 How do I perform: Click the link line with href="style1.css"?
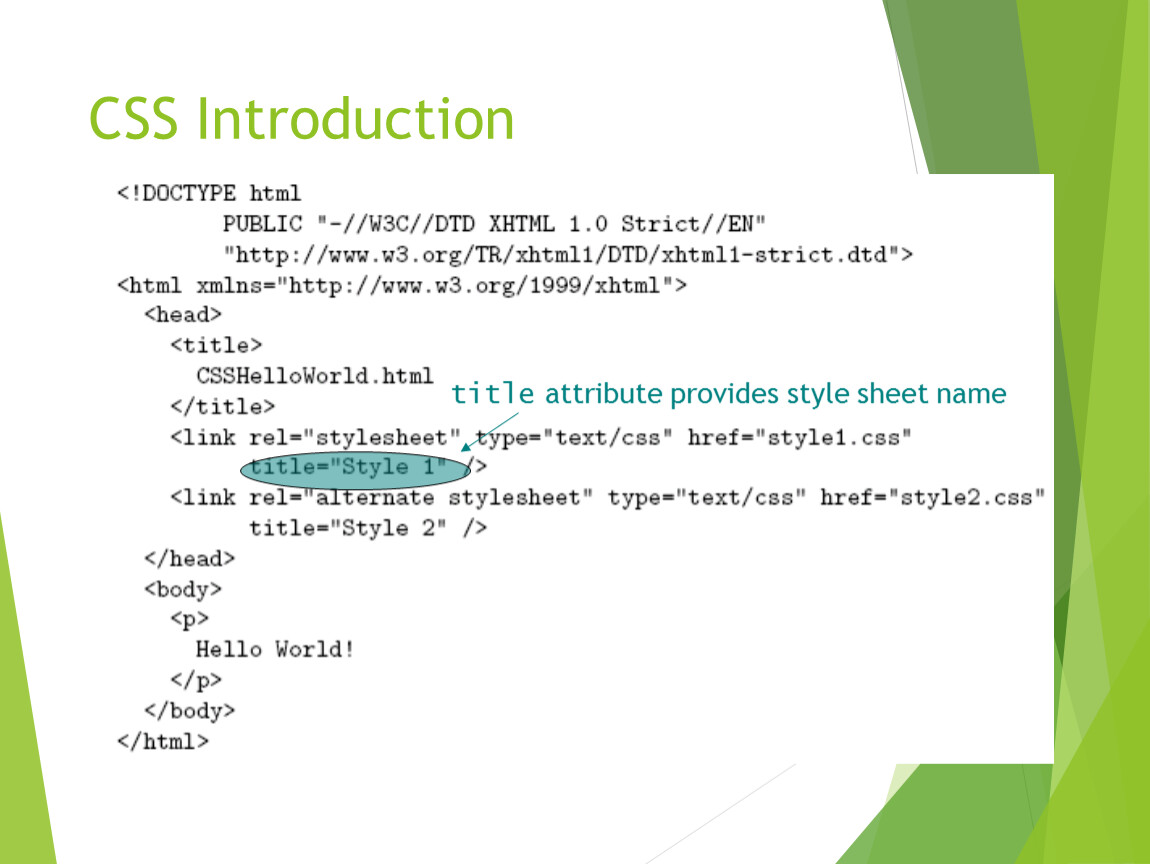coord(541,438)
